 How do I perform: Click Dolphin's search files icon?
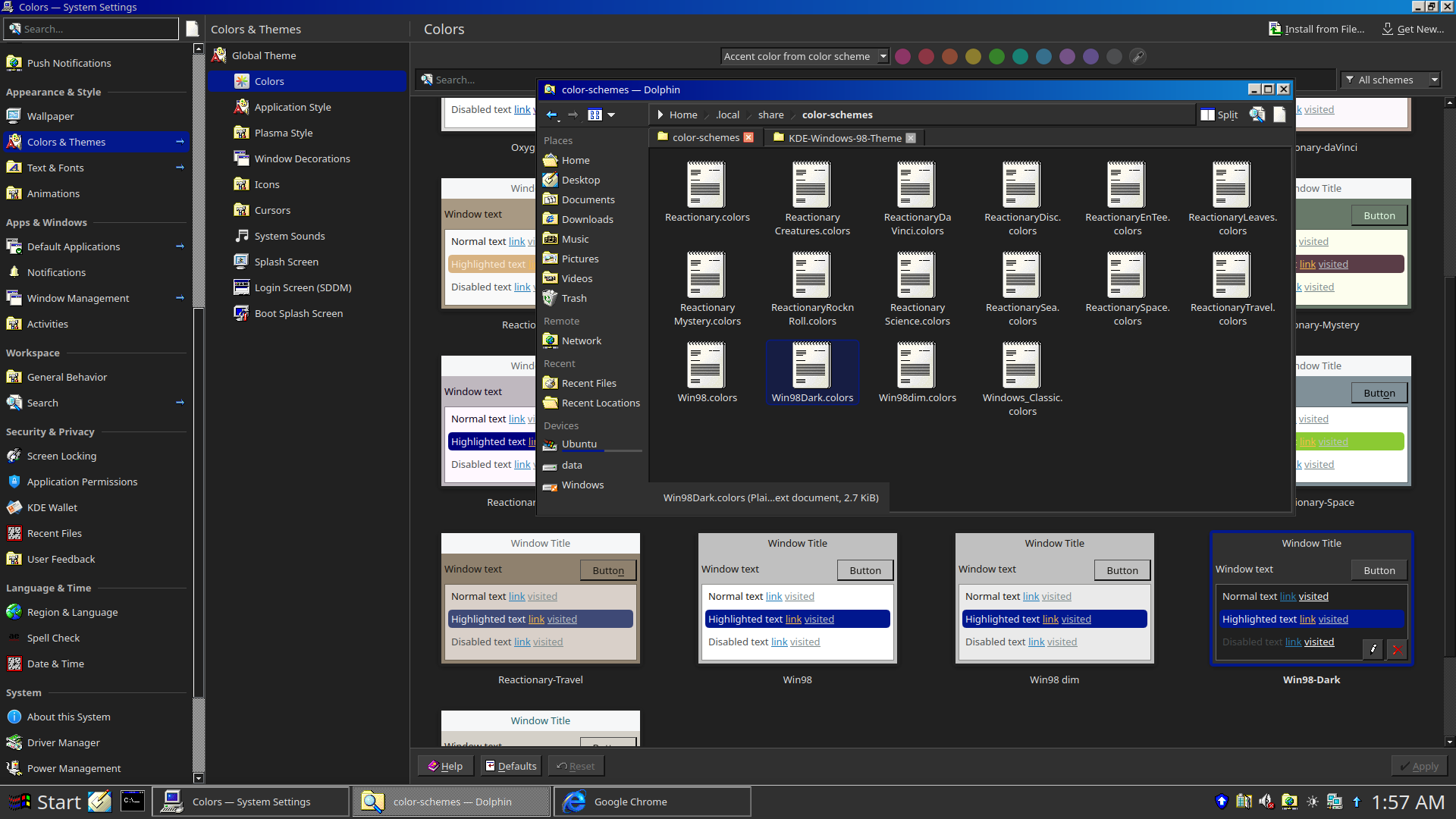coord(1257,115)
